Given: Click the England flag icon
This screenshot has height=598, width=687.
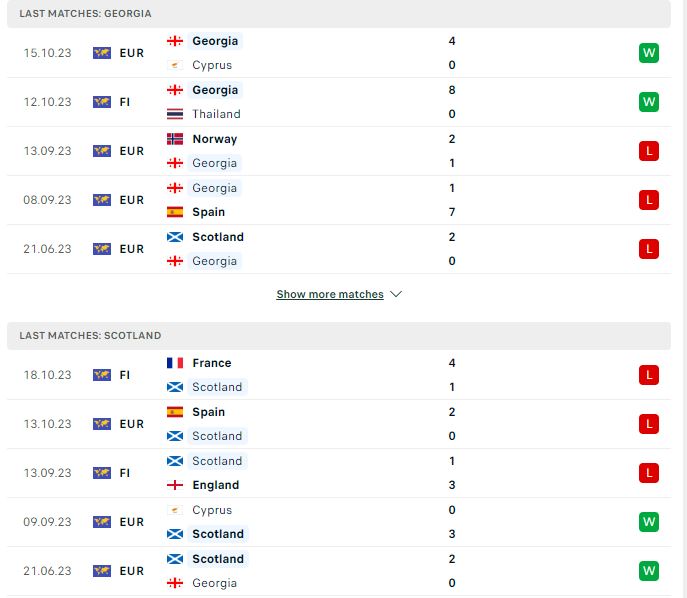Looking at the screenshot, I should [x=175, y=485].
